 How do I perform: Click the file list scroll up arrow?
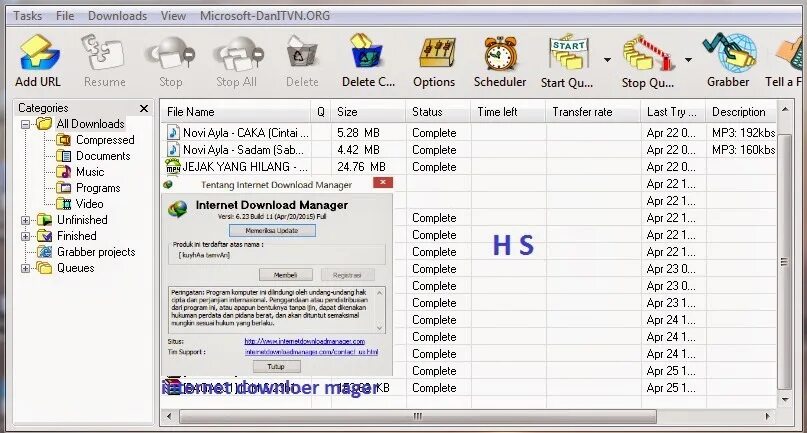[785, 110]
